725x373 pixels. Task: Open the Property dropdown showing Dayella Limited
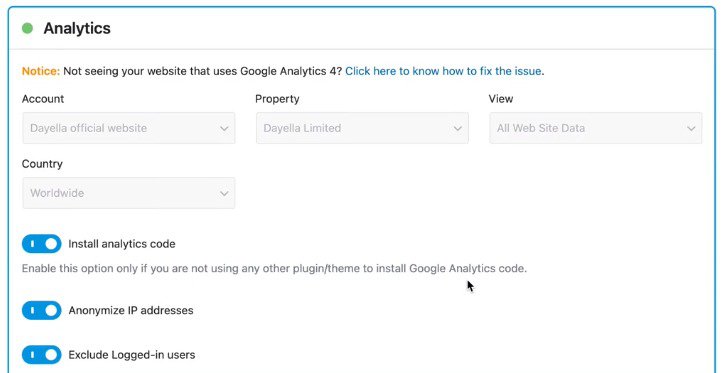[x=362, y=128]
